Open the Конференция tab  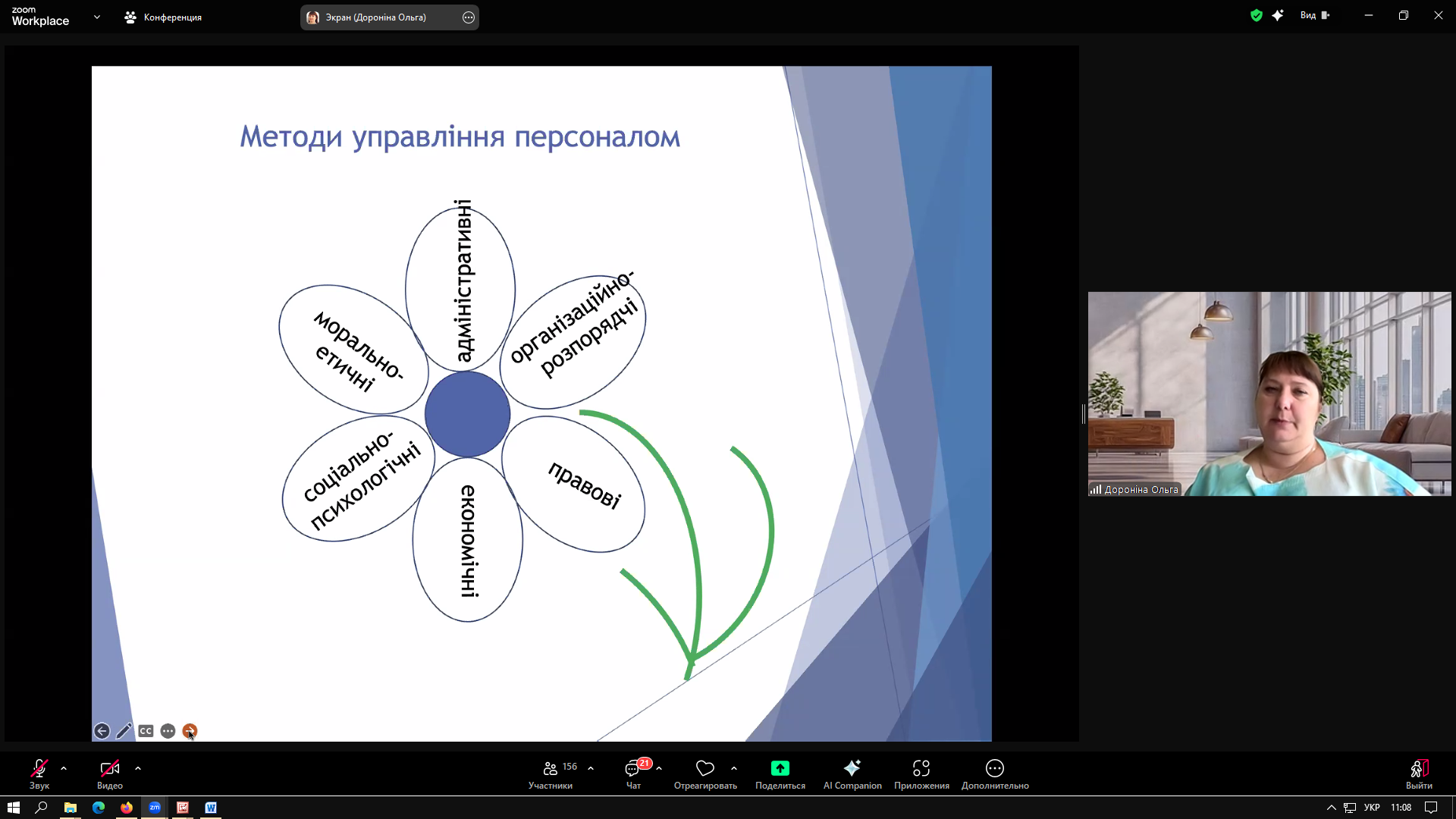[163, 17]
